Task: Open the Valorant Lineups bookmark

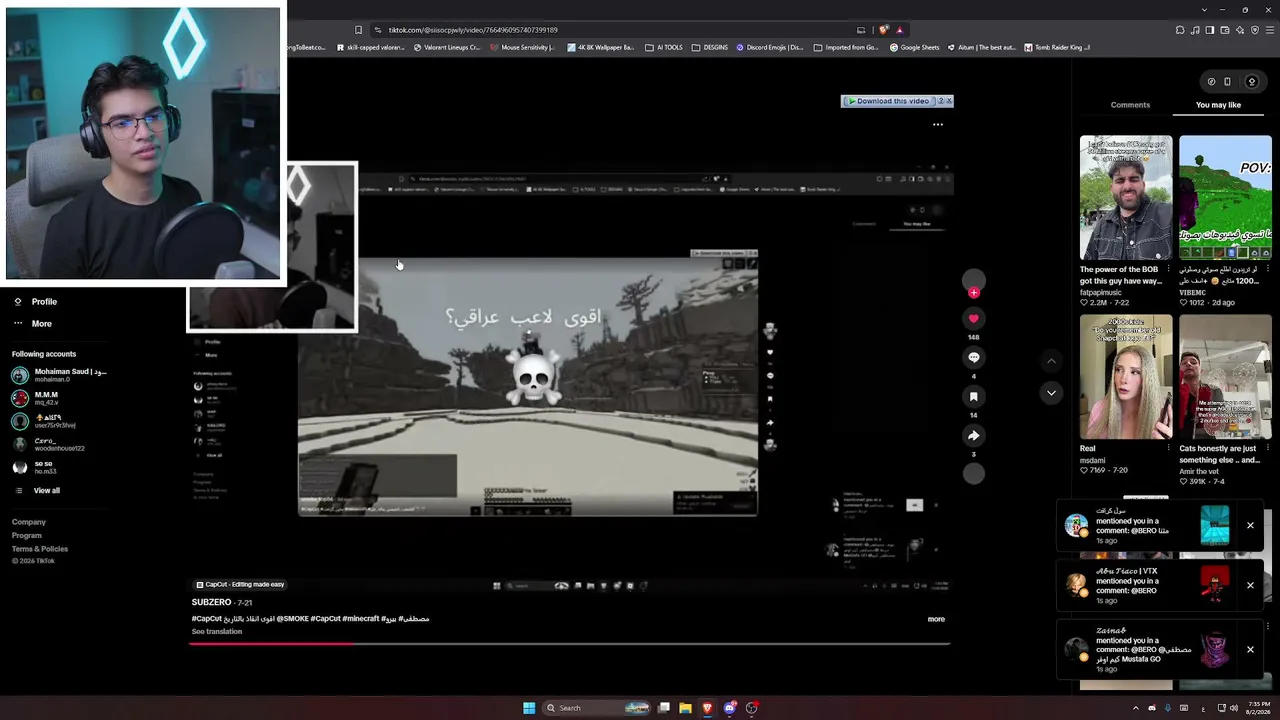Action: (448, 47)
